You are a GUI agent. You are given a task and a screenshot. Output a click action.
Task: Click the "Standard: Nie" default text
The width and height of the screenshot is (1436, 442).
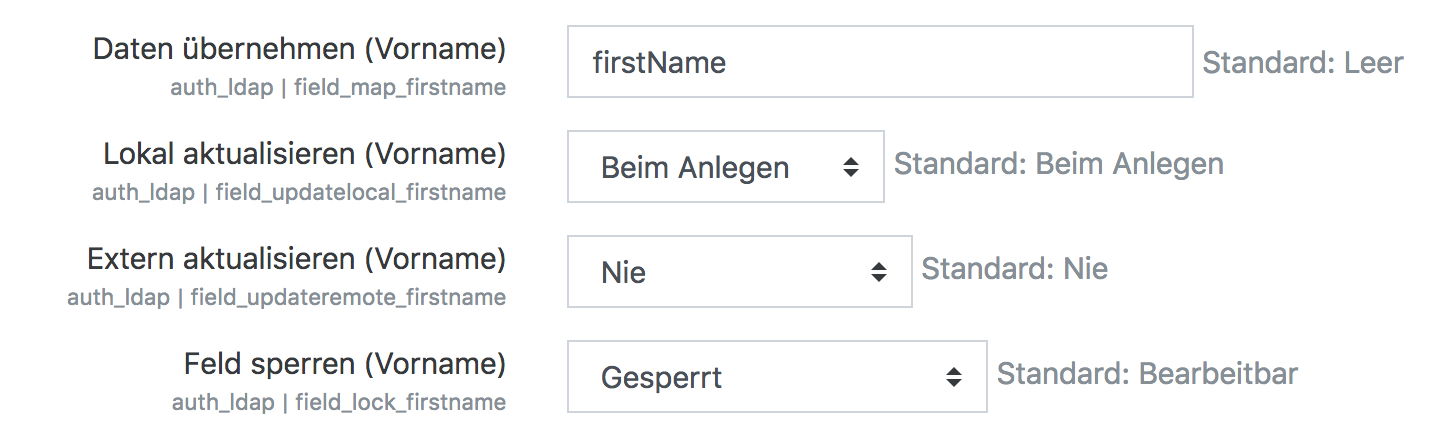1014,268
